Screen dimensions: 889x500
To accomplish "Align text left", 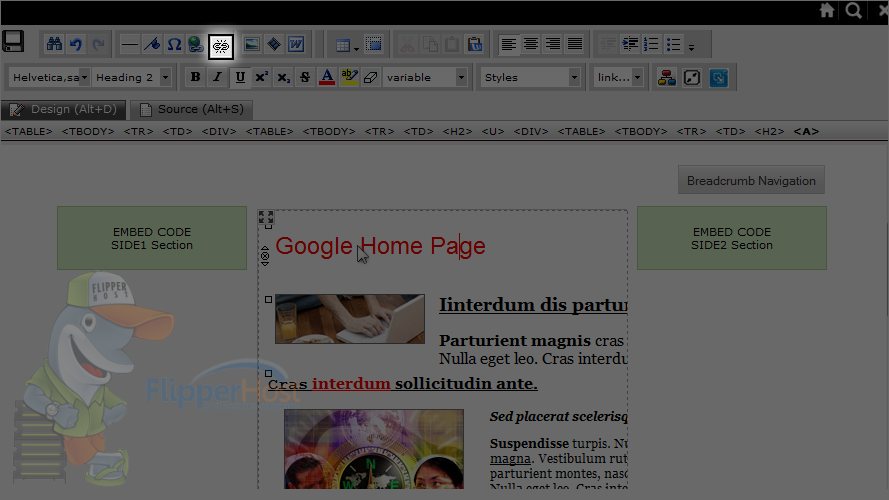I will (509, 44).
